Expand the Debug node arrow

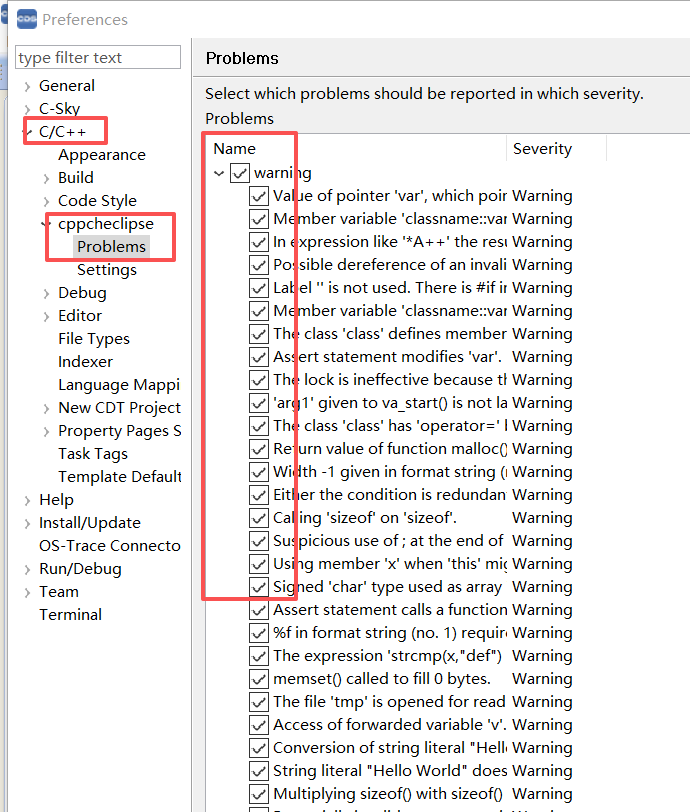[47, 294]
